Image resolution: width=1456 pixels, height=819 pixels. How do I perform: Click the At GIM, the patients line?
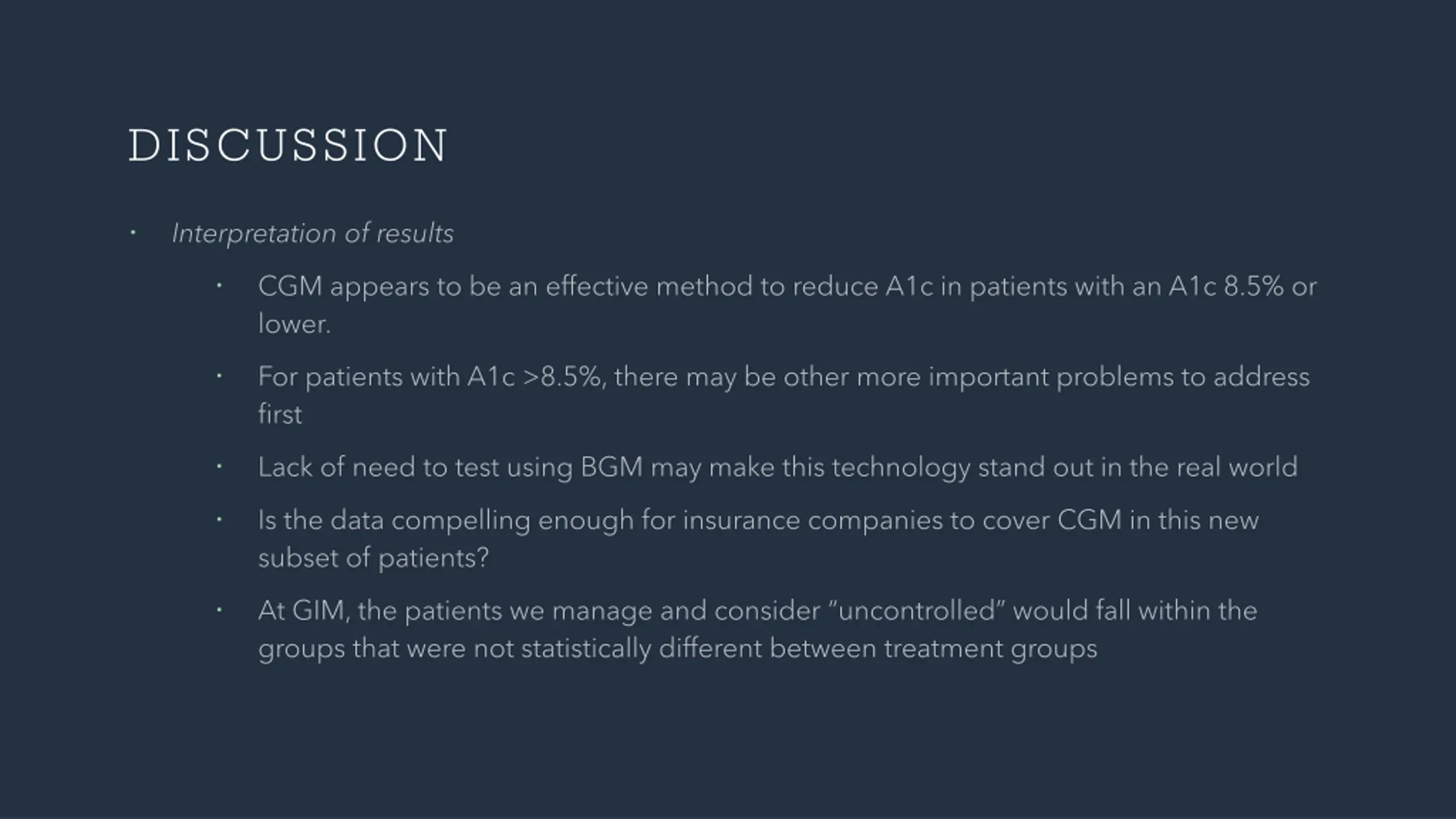click(758, 611)
